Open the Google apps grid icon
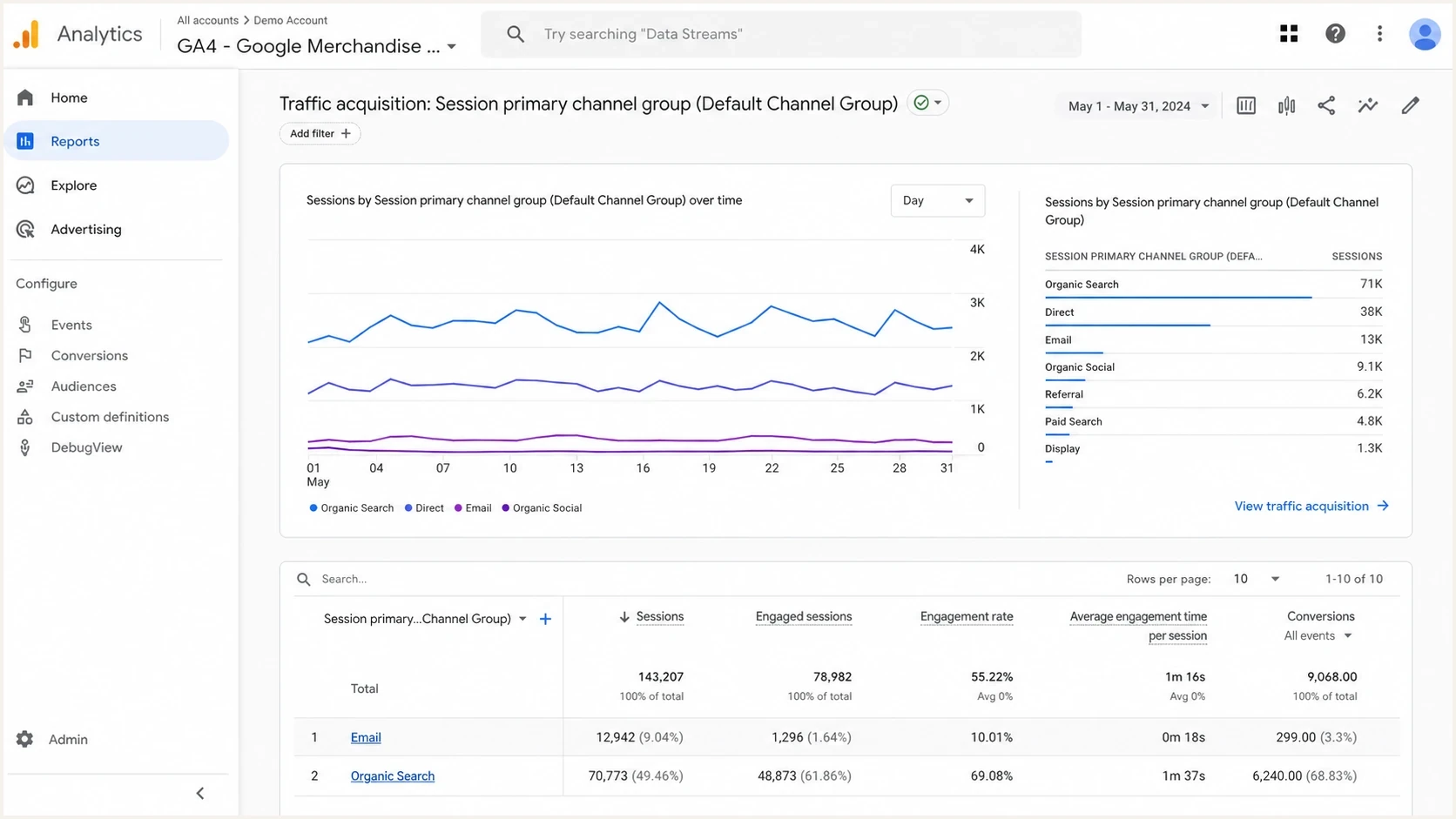1456x819 pixels. pos(1289,34)
